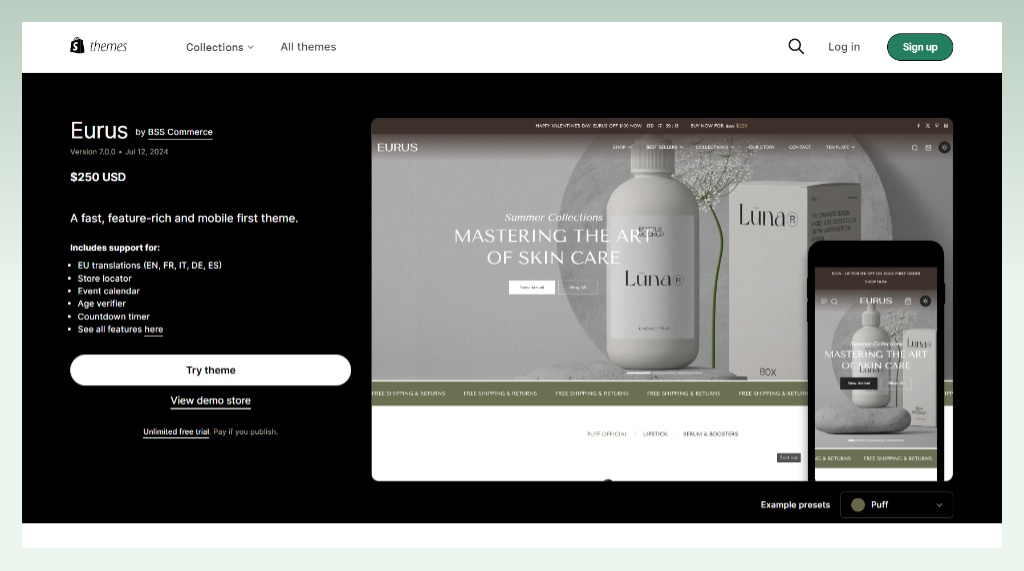Click the 'EU translations (EN, FR, IT, DE, ES)' item
The image size is (1024, 571).
pos(150,265)
